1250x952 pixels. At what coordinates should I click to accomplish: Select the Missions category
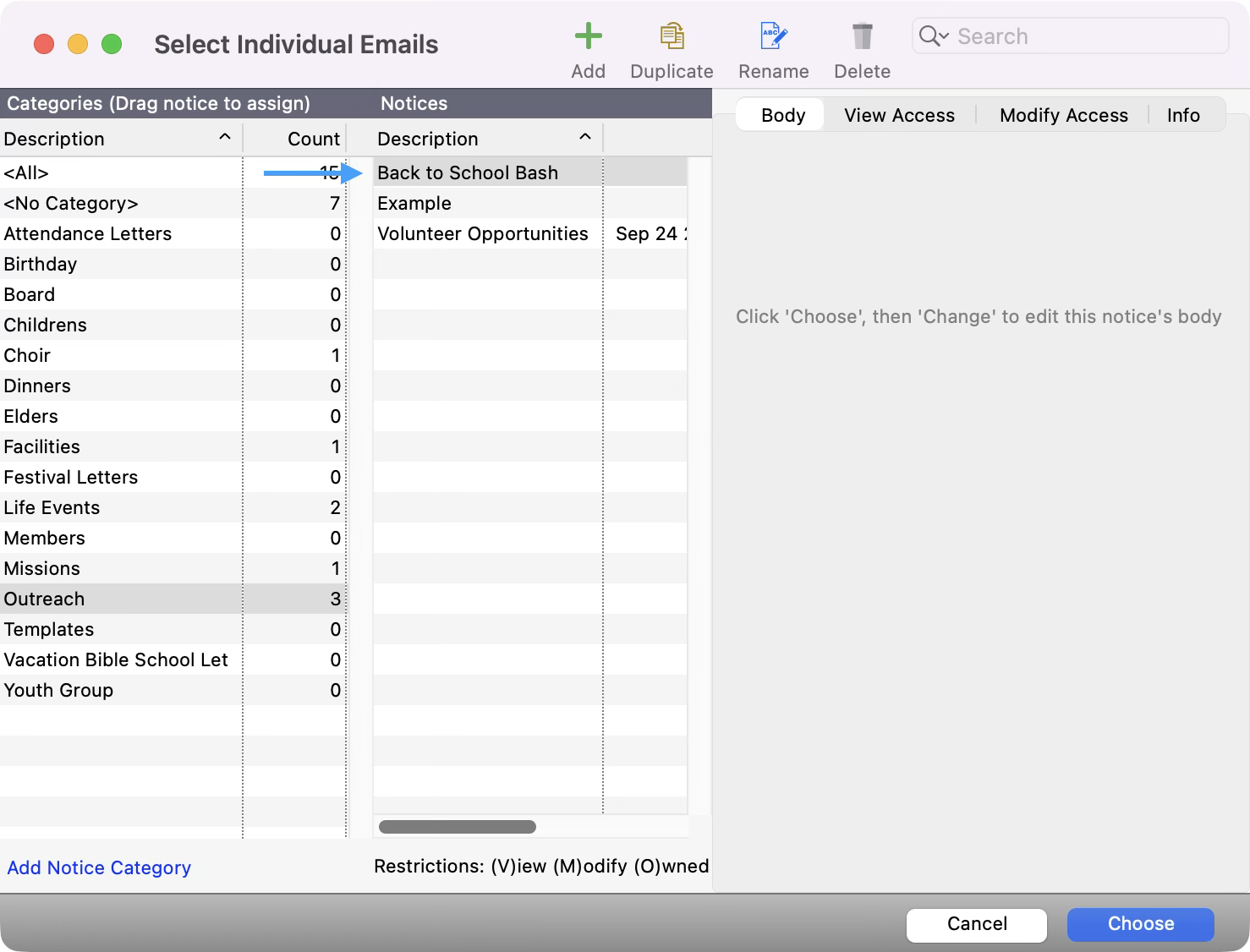(173, 568)
